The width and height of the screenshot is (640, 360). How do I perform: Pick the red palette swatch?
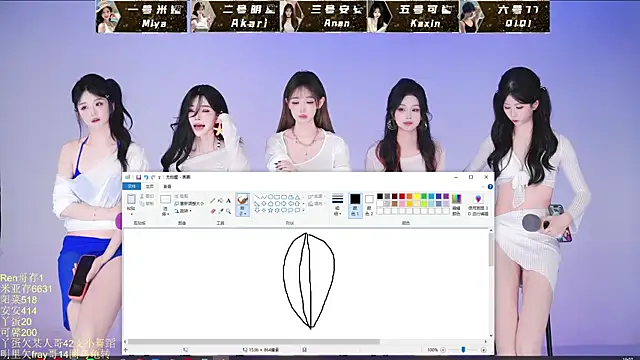[x=402, y=196]
